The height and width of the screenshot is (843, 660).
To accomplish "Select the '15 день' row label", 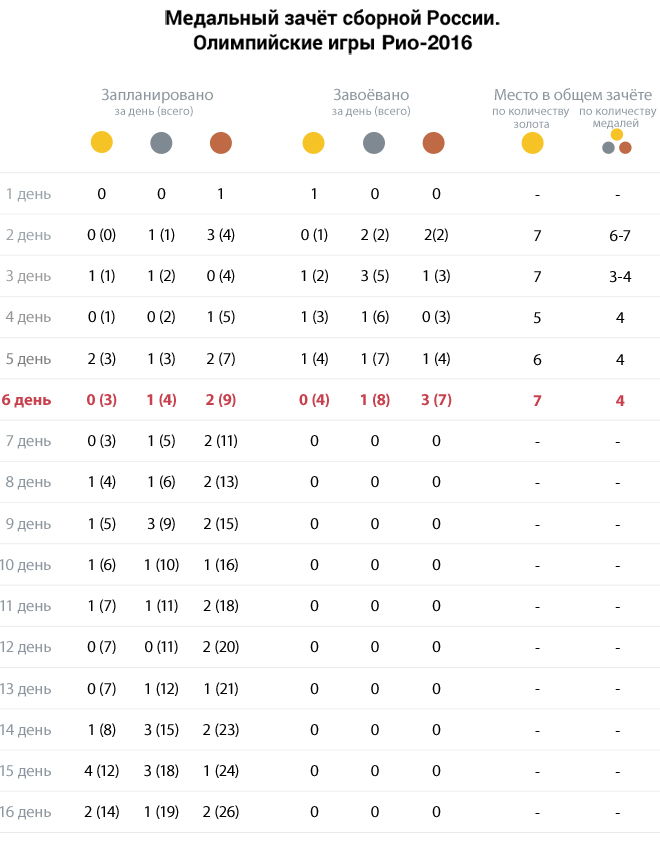I will [x=25, y=770].
